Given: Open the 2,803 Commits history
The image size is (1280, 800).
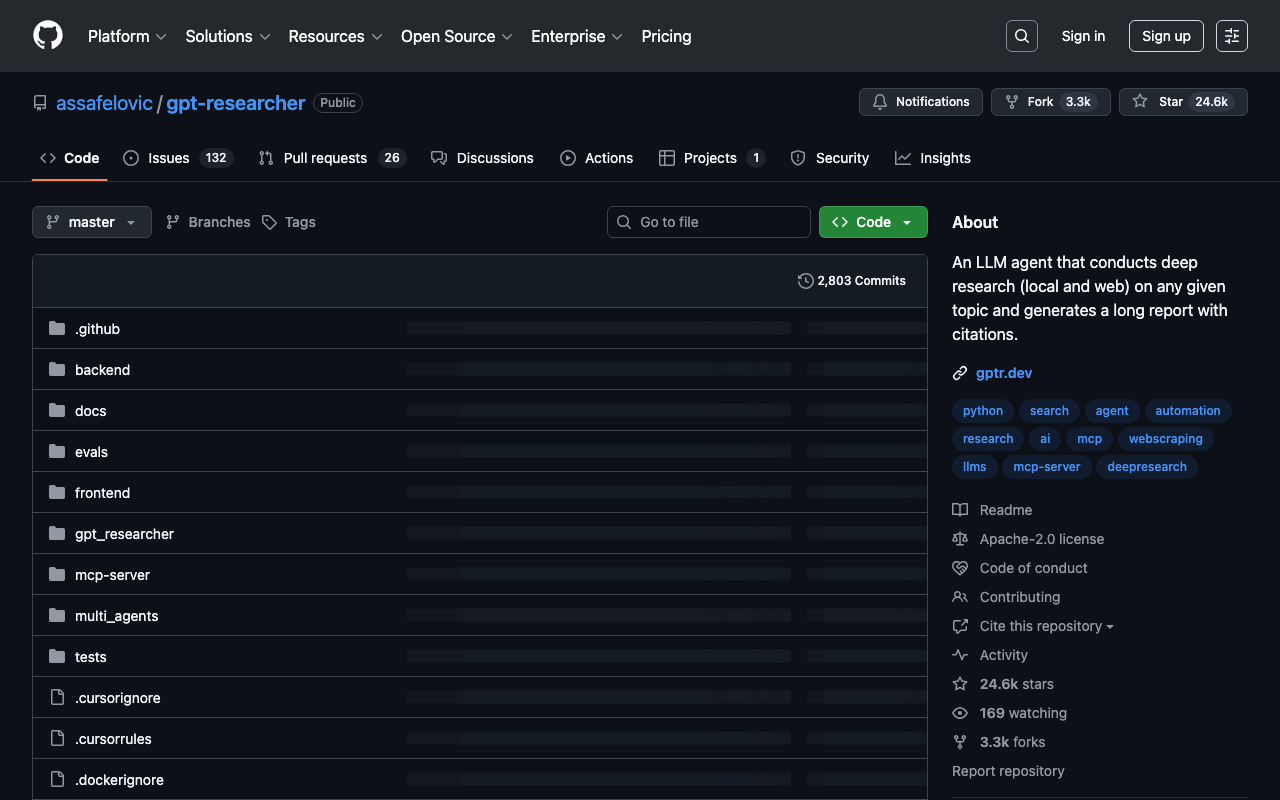Looking at the screenshot, I should coord(852,281).
